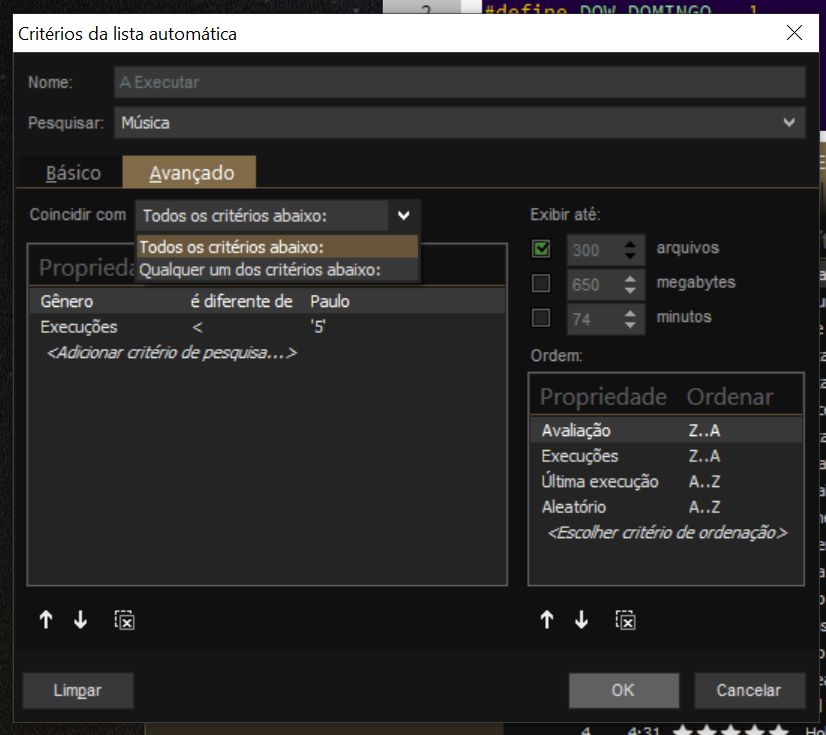Move search criterion up with left arrow icon
826x735 pixels.
coord(46,620)
